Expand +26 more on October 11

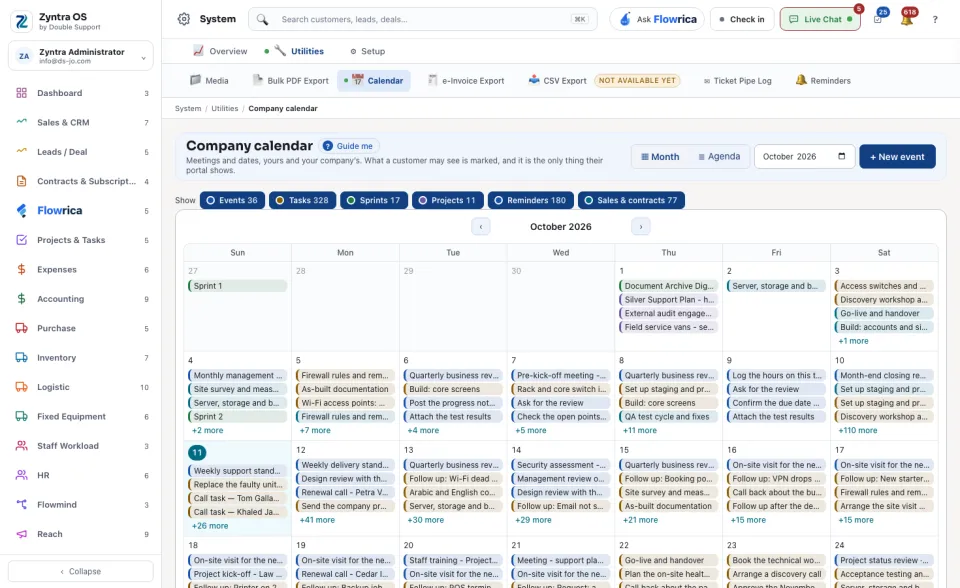tap(210, 526)
